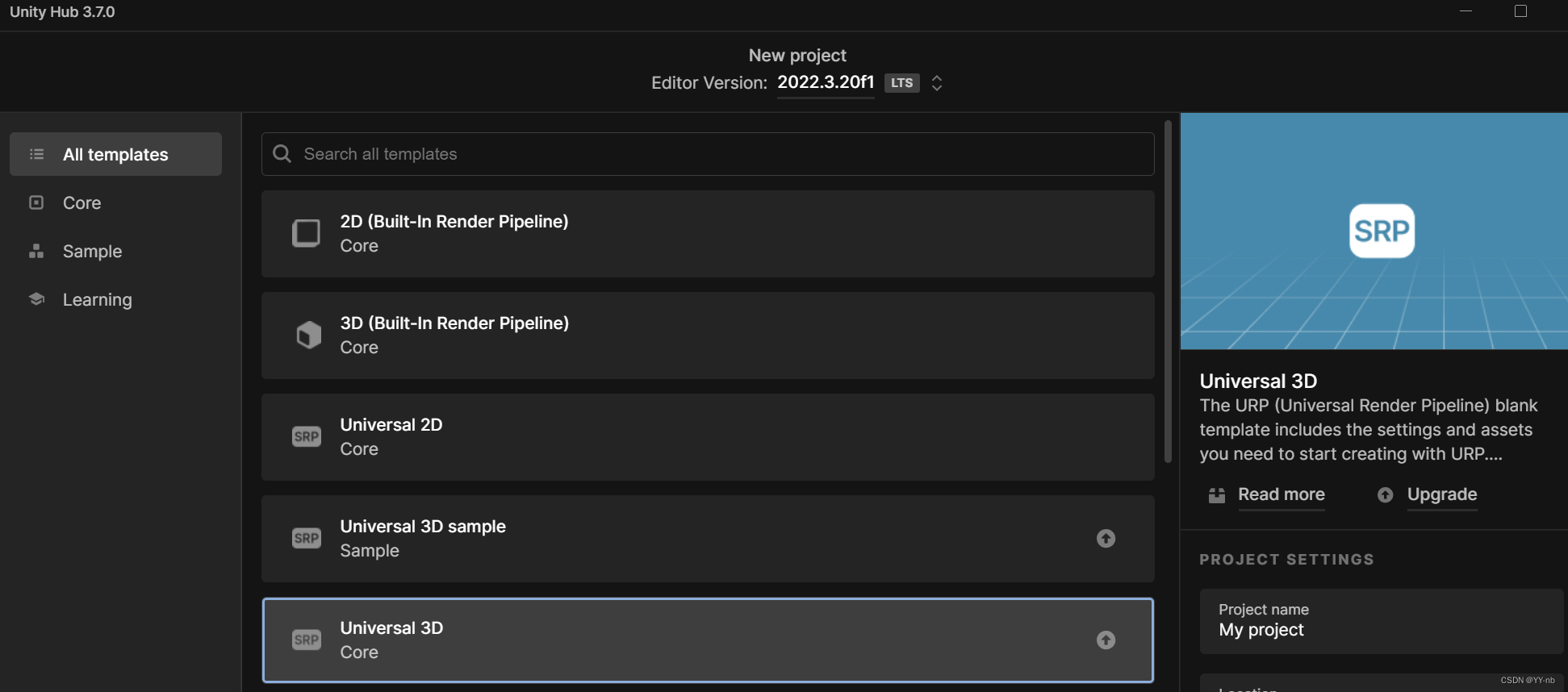Screen dimensions: 1568x692
Task: Pick the Universal 2D template
Action: point(708,437)
